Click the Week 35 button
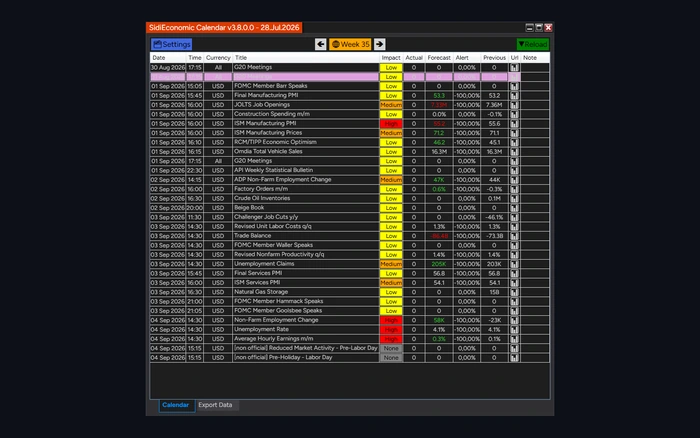700x438 pixels. point(350,44)
